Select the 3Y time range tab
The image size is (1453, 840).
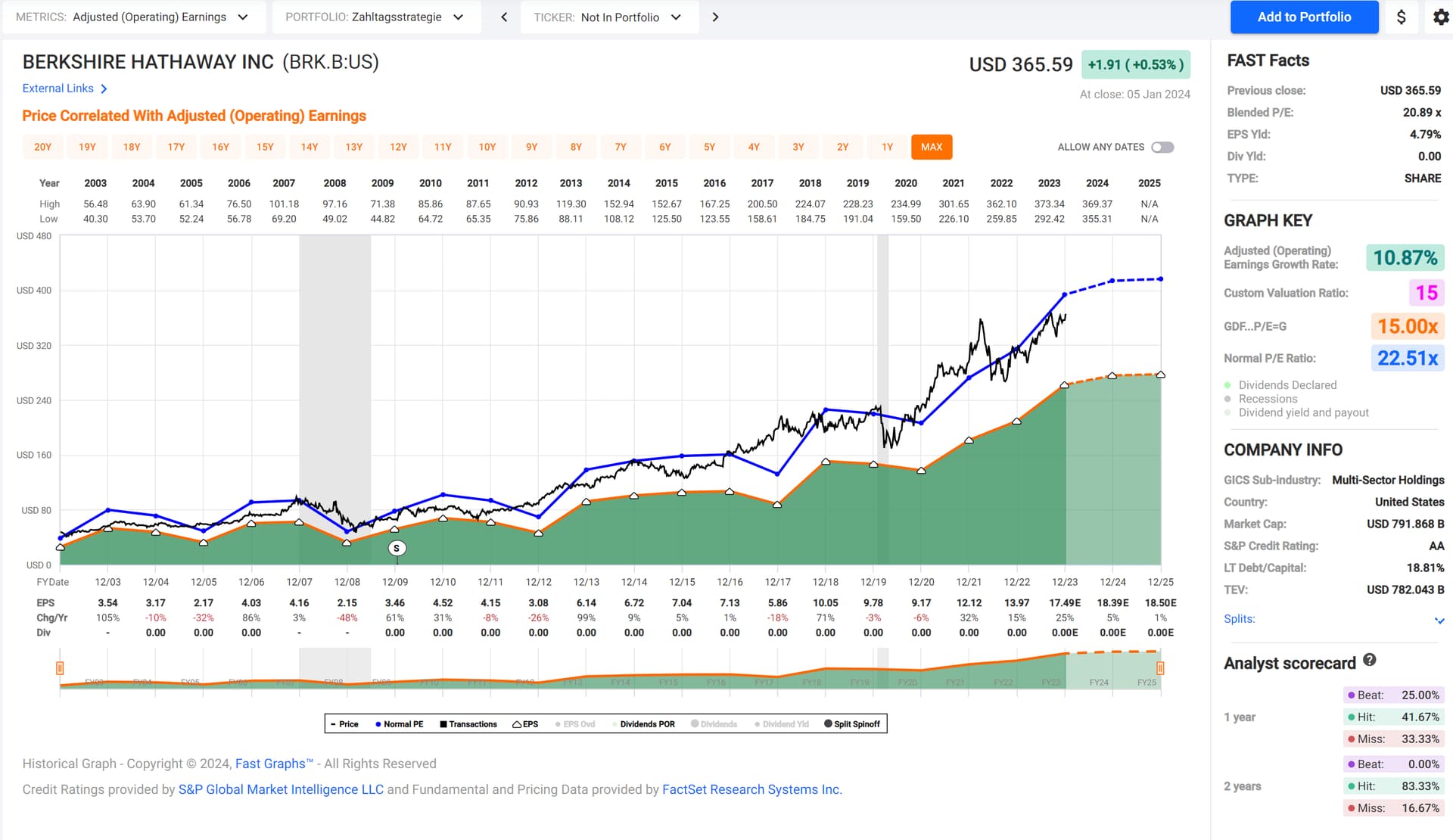point(798,147)
